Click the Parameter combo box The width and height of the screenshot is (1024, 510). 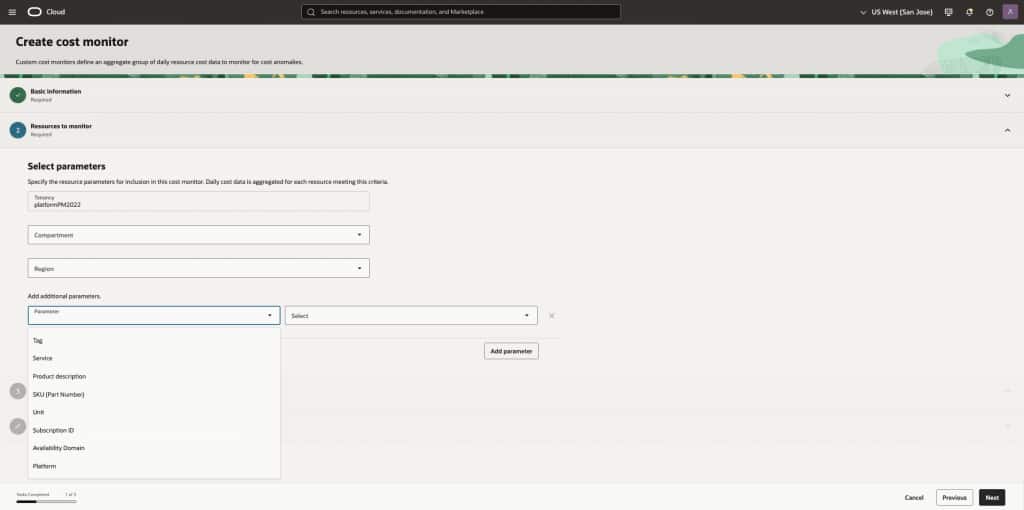154,315
